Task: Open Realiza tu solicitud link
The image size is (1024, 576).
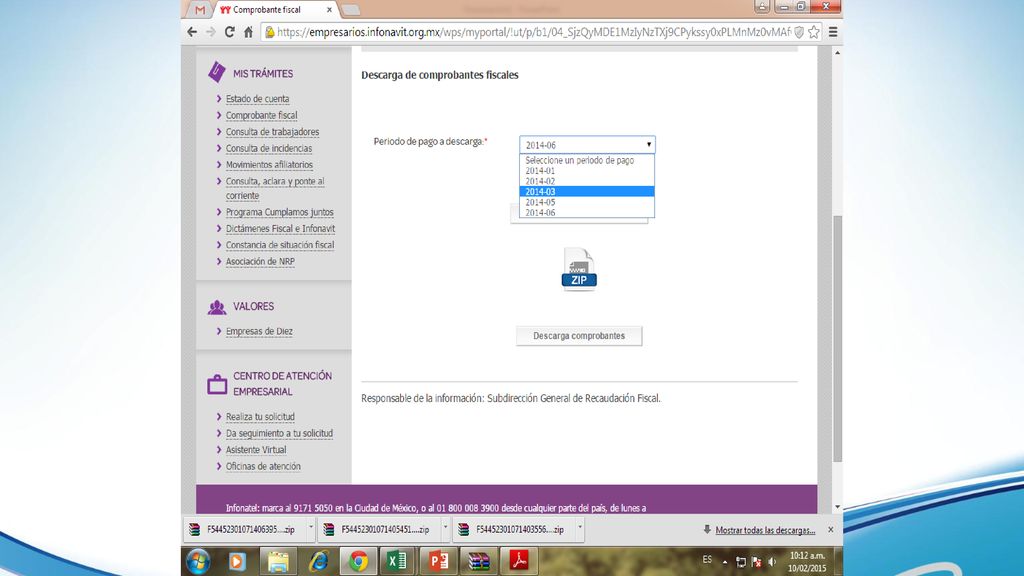Action: (x=260, y=417)
